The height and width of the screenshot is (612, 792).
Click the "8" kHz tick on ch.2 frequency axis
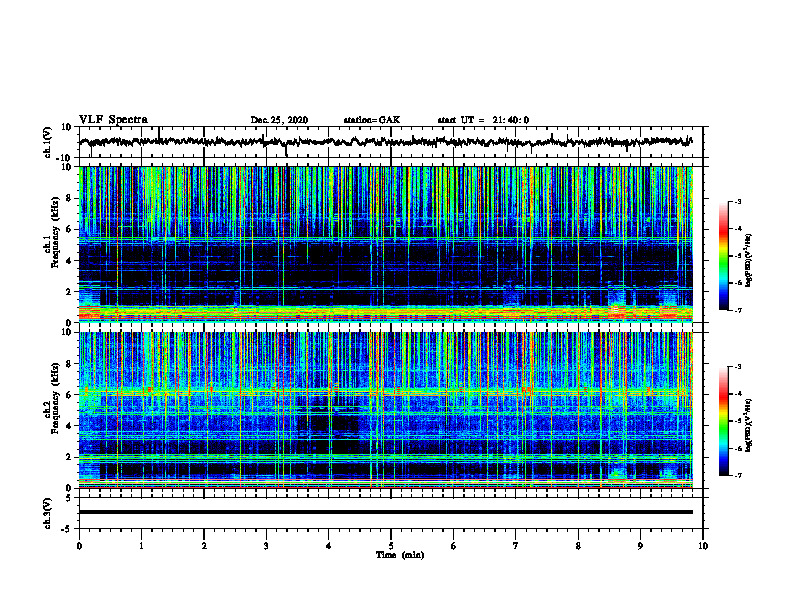(70, 364)
